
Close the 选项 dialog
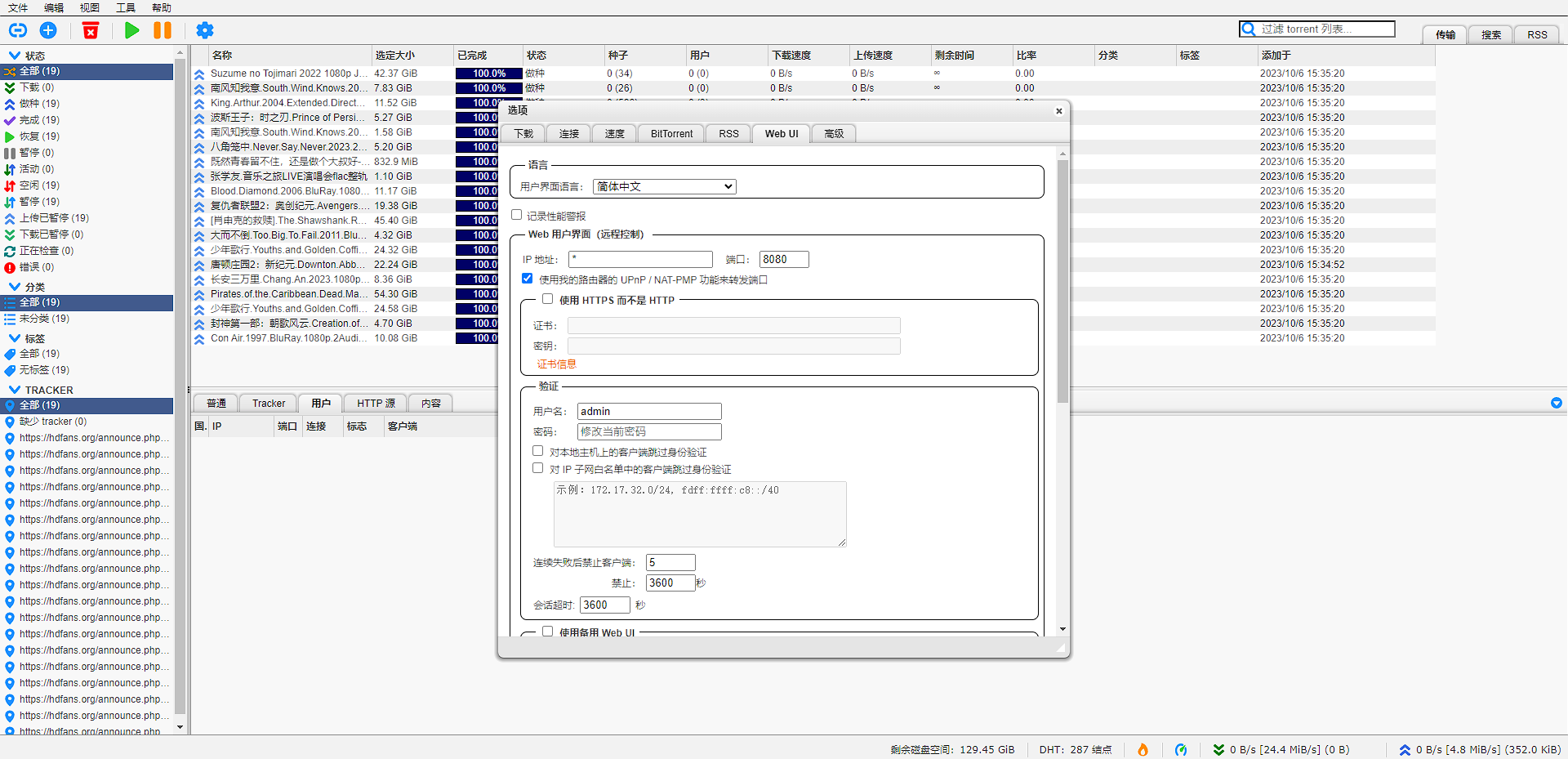pos(1059,111)
